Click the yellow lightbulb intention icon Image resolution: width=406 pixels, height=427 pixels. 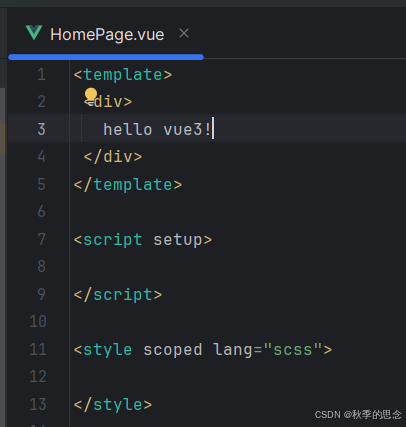pyautogui.click(x=91, y=96)
